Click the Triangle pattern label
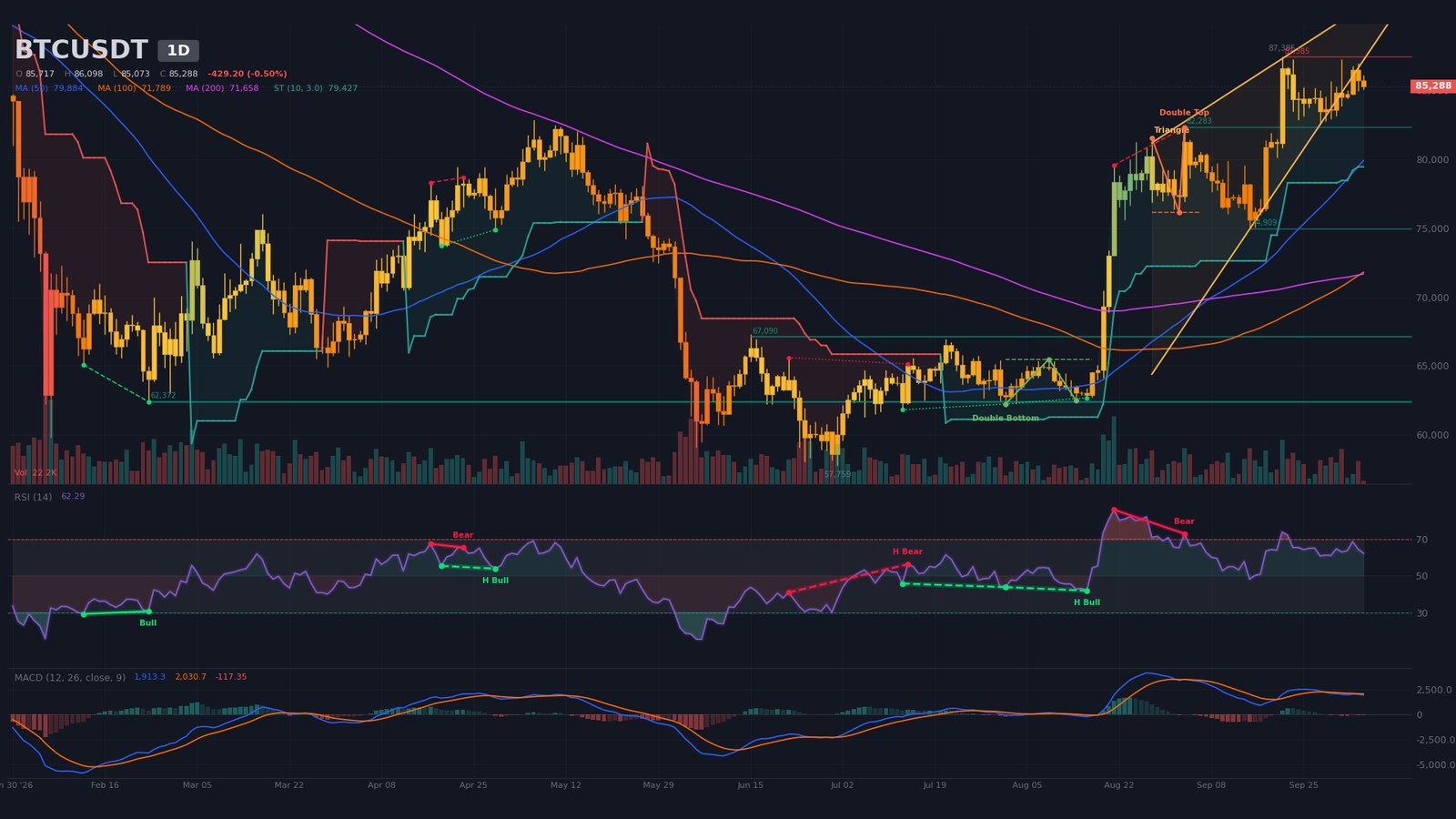 point(1171,130)
